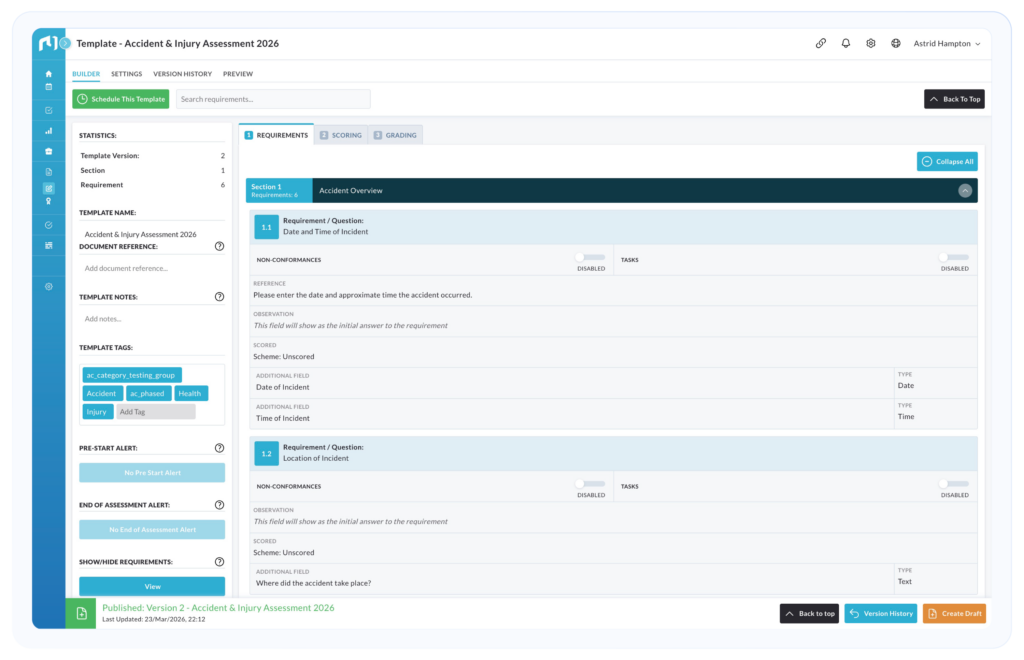Select the Grading step tab
The height and width of the screenshot is (660, 1024).
396,135
